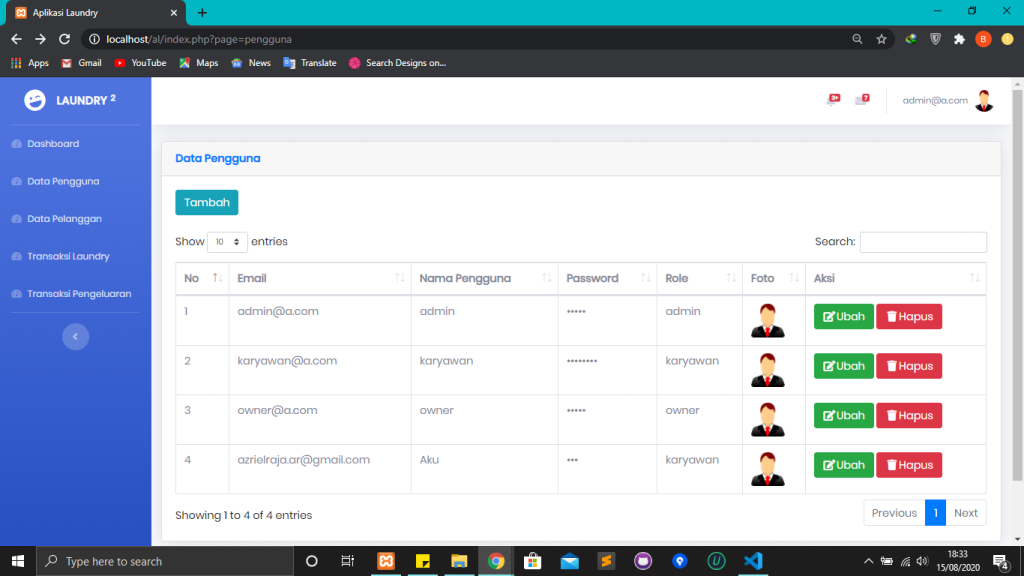Viewport: 1024px width, 576px height.
Task: Open the browser Extensions puzzle icon
Action: tap(959, 39)
